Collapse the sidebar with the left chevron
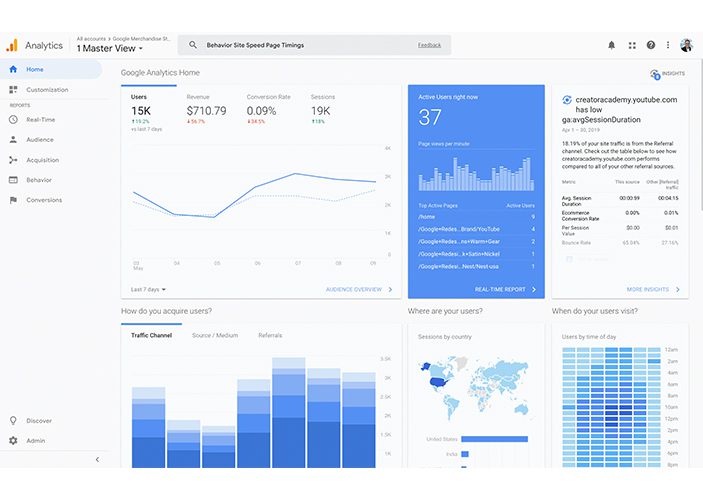The image size is (703, 500). click(97, 460)
